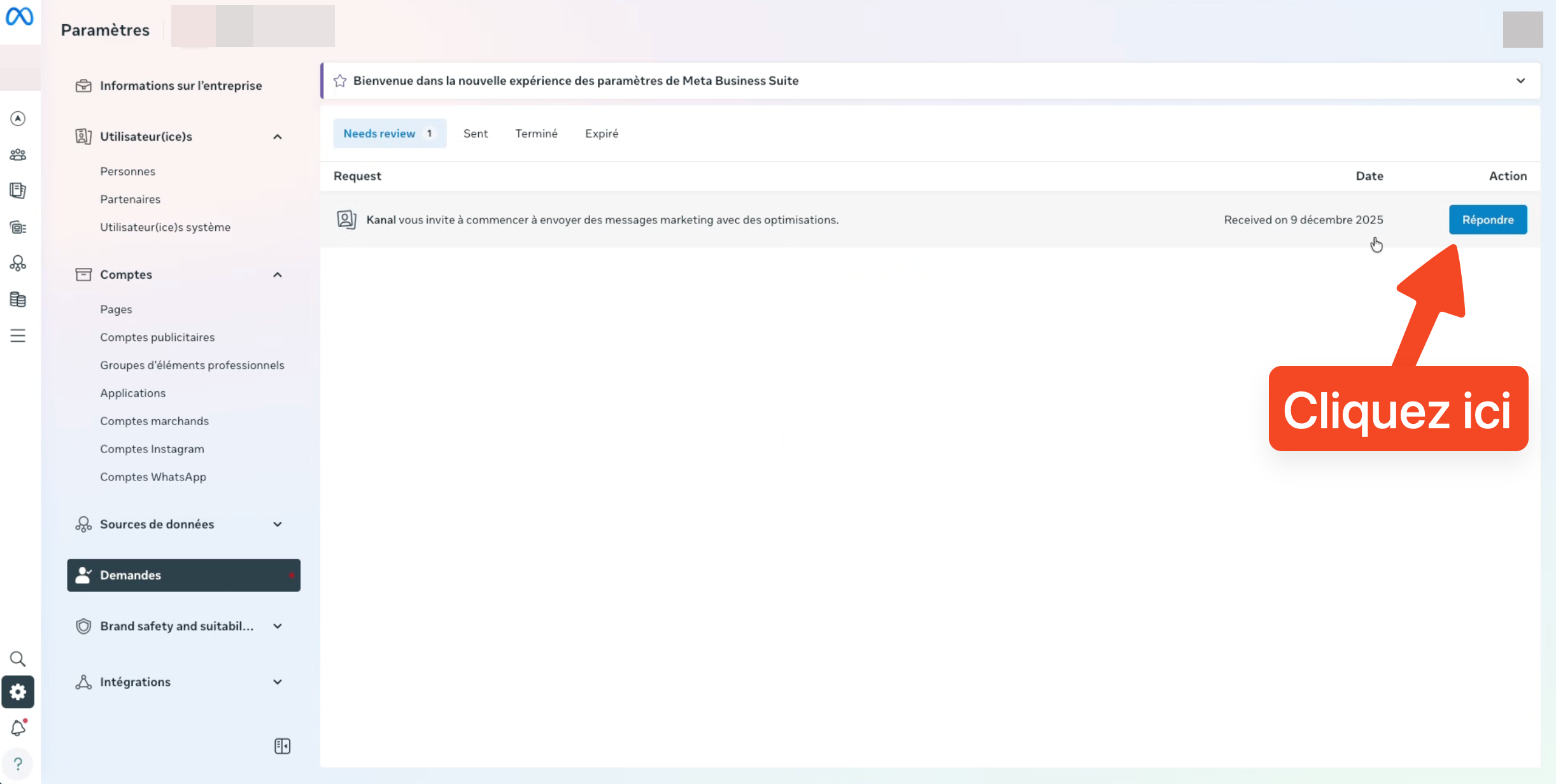Open the hamburger all-tools menu icon
The width and height of the screenshot is (1556, 784).
[x=18, y=335]
